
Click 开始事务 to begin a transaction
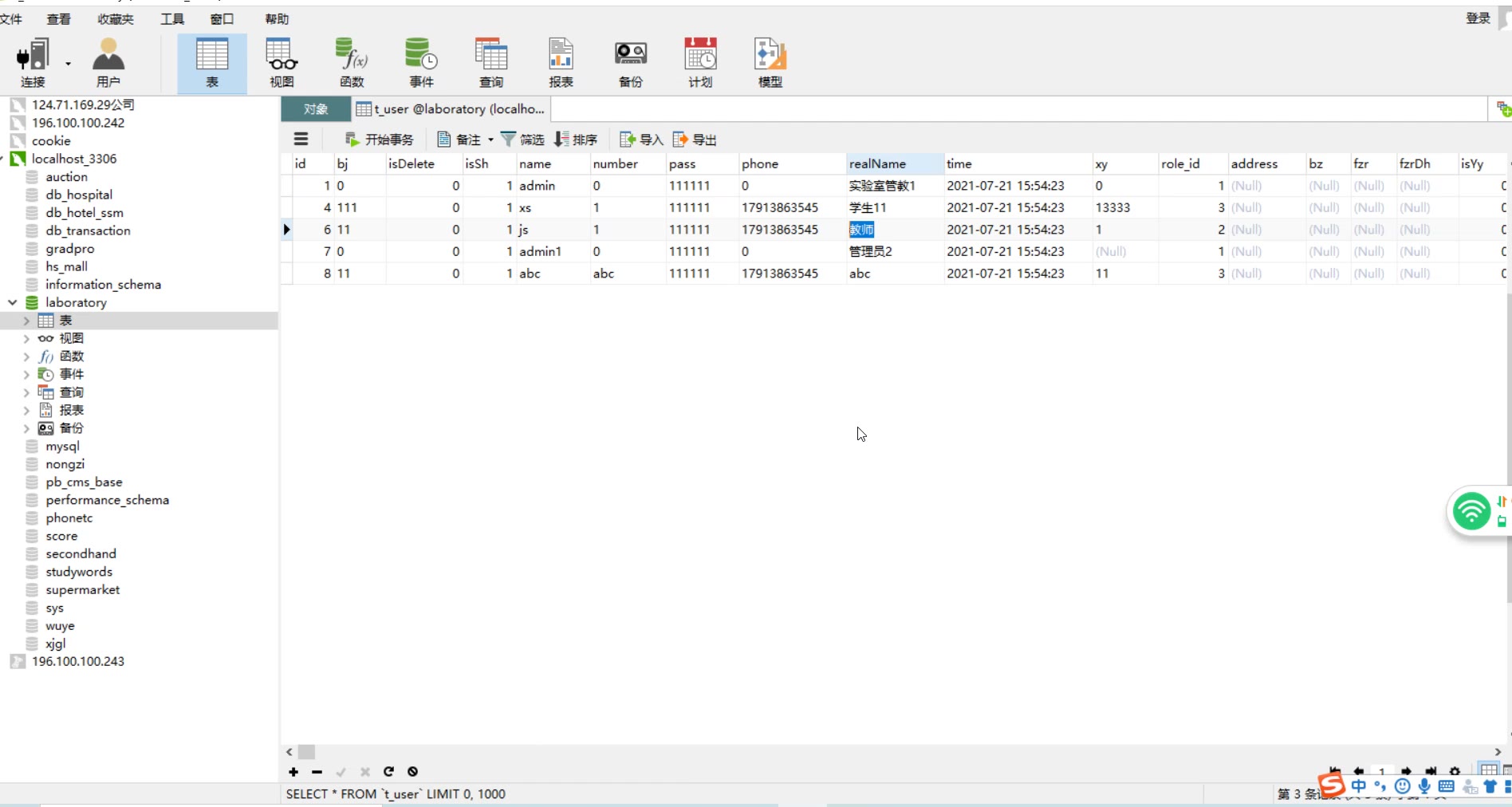click(x=379, y=140)
